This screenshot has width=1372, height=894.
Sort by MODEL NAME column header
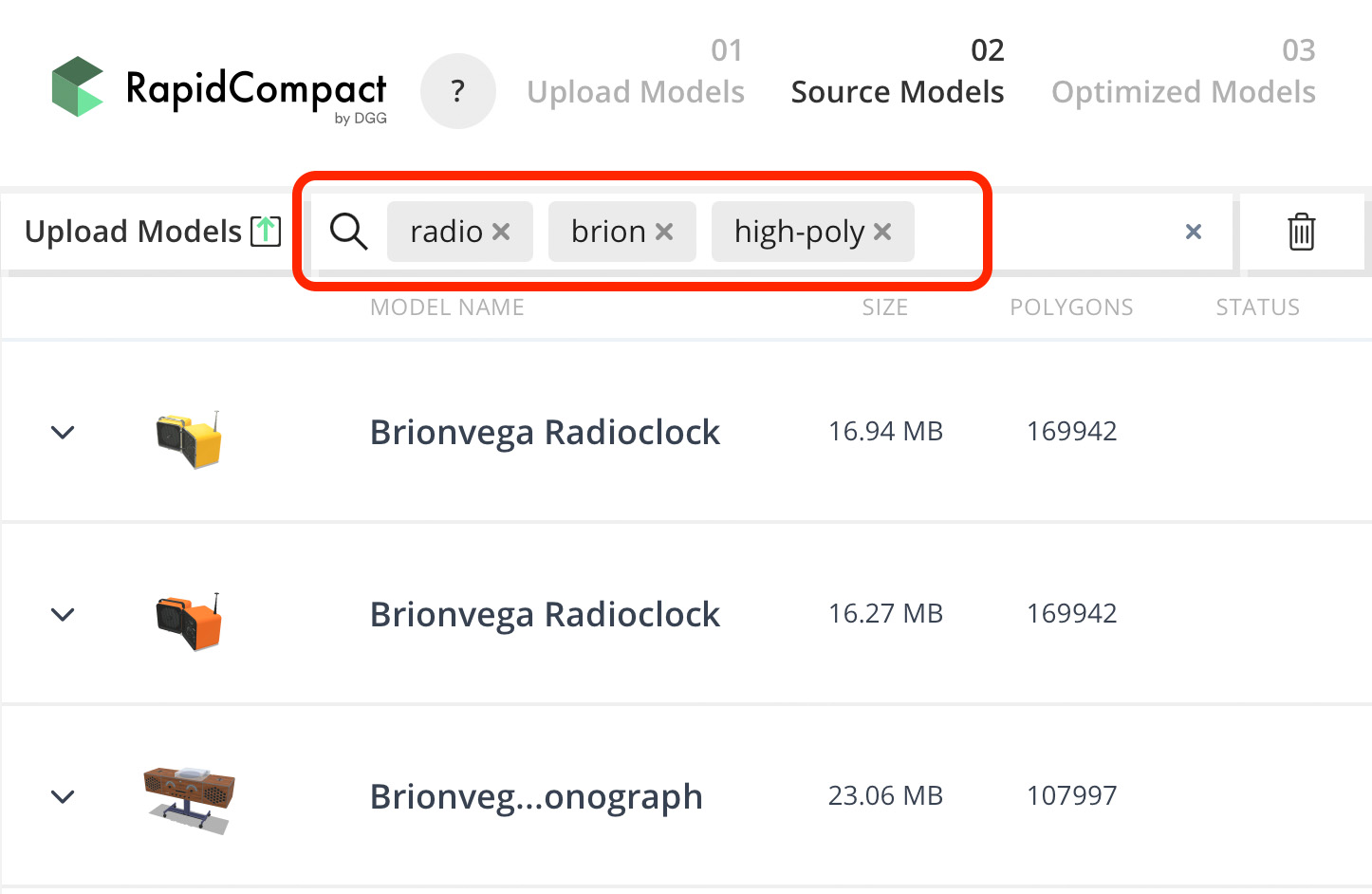coord(447,307)
